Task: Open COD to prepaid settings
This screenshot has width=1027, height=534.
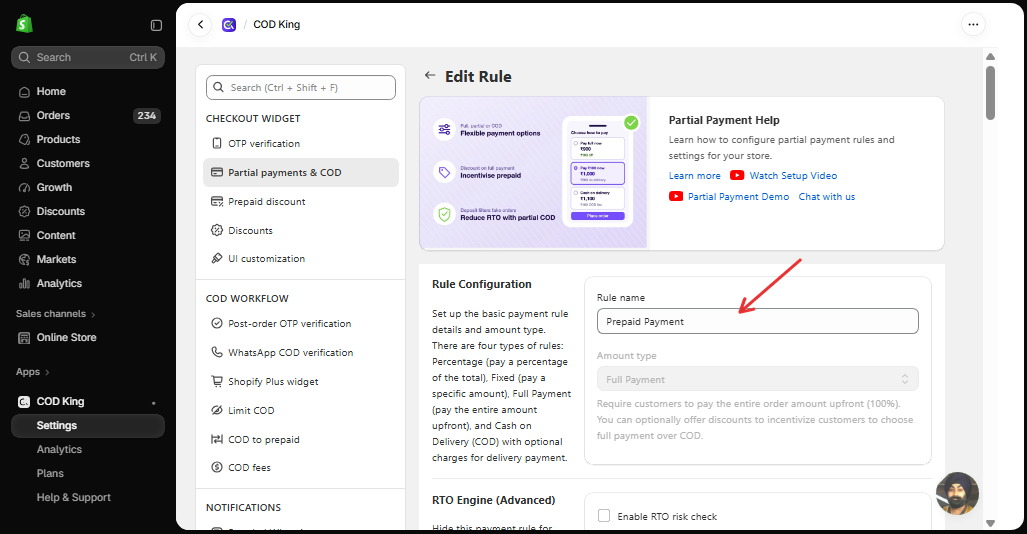Action: (x=301, y=440)
